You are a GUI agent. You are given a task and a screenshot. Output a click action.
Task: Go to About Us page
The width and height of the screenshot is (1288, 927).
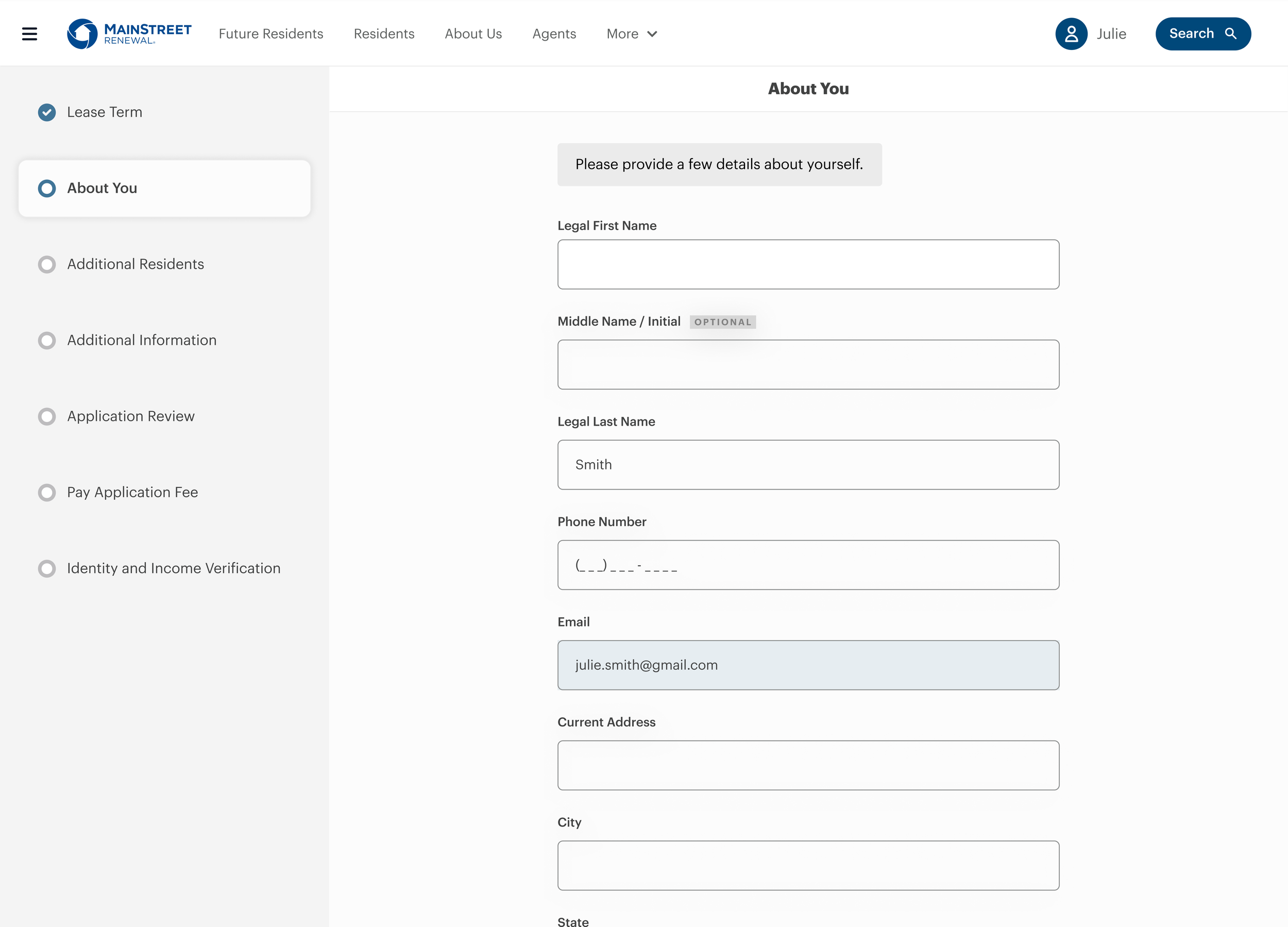coord(473,34)
